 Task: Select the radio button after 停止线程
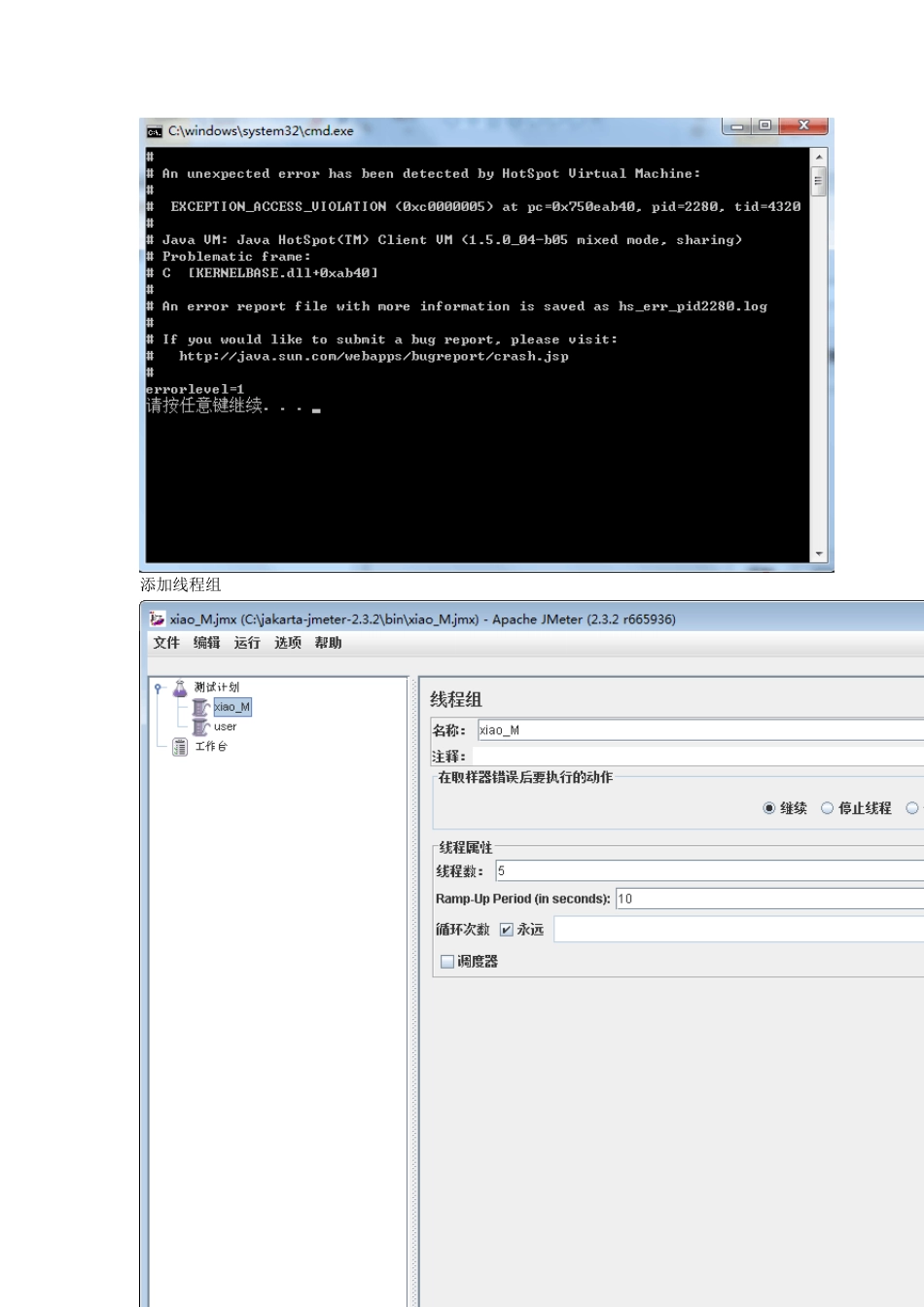[x=912, y=808]
